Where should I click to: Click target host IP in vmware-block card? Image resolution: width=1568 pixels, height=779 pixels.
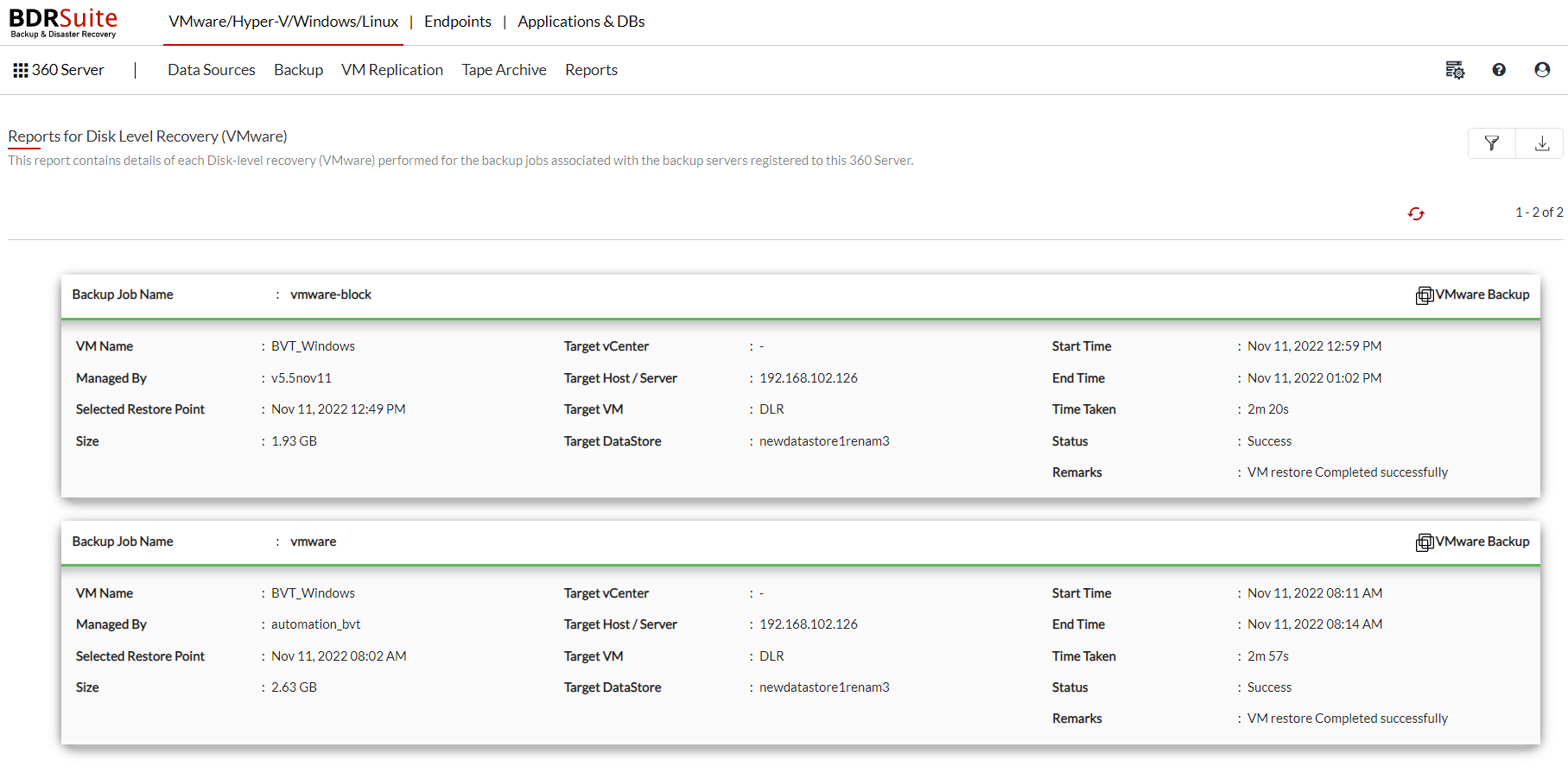coord(809,378)
